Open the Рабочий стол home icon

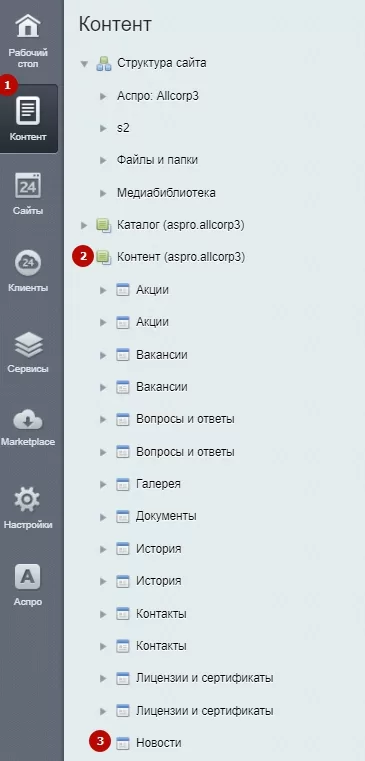[x=28, y=26]
